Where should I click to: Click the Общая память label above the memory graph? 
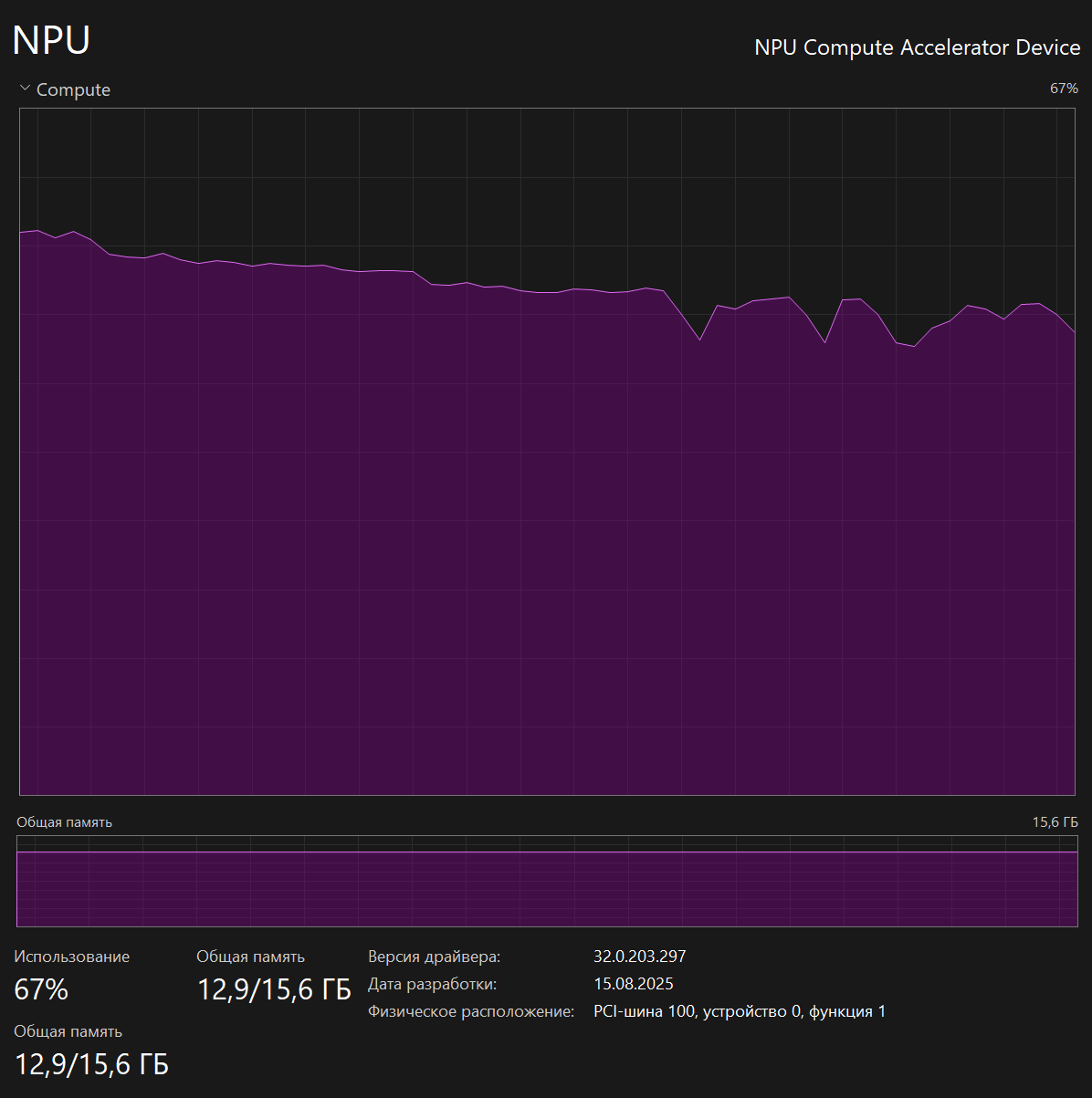pos(64,822)
